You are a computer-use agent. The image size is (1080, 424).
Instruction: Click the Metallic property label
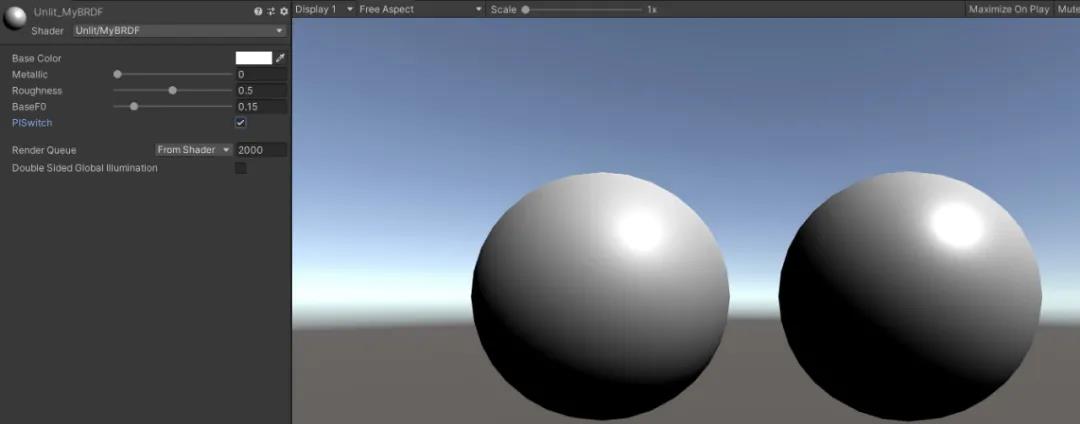point(30,74)
